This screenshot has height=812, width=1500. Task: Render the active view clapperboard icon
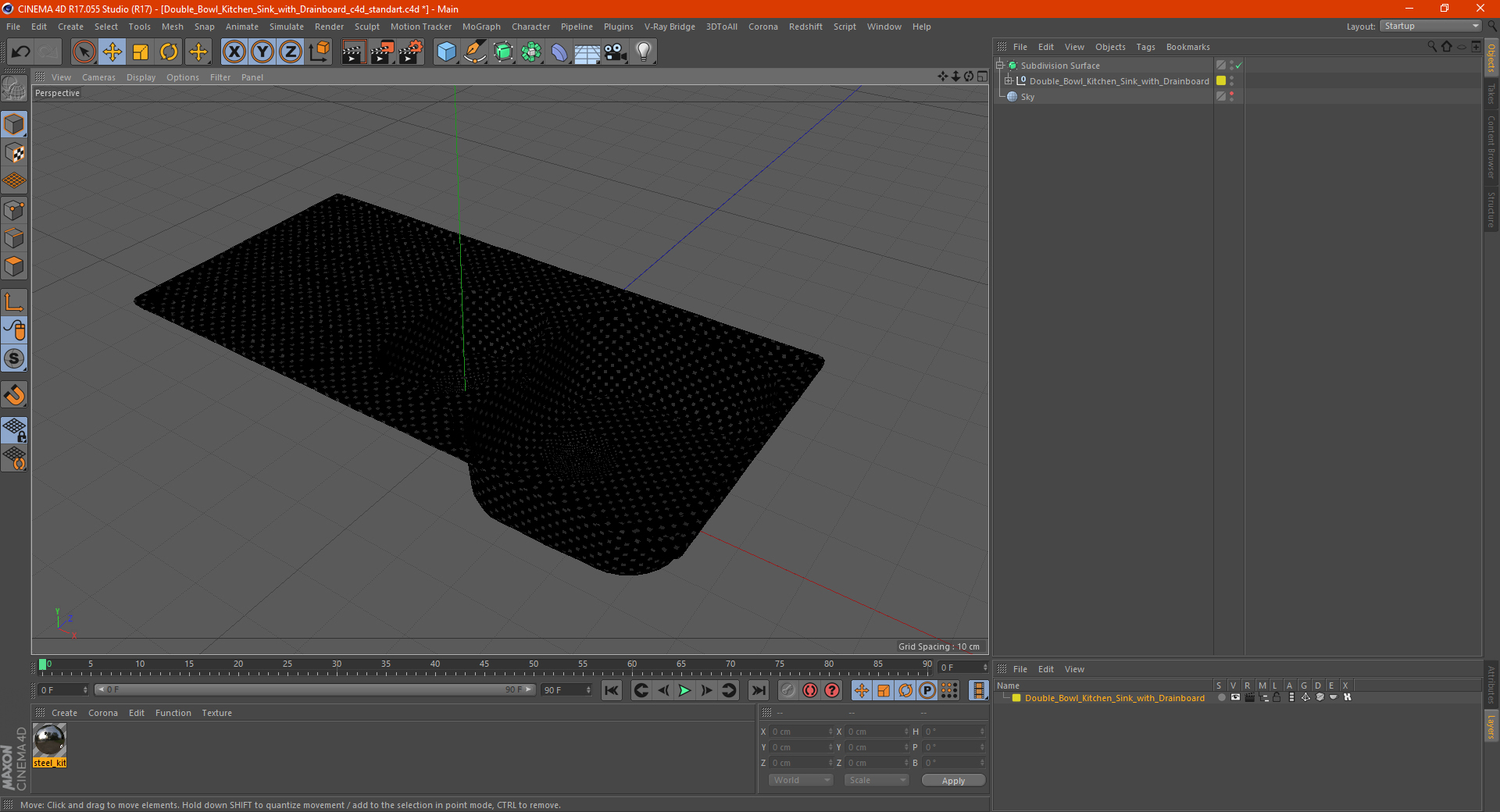click(x=353, y=52)
